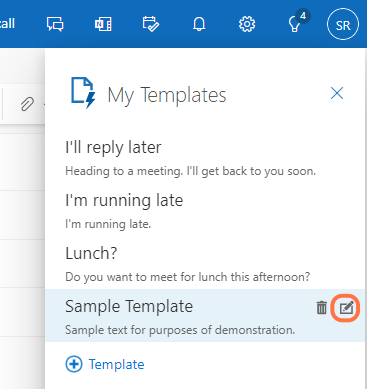Click the Template link to add new
This screenshot has width=367, height=389.
116,364
